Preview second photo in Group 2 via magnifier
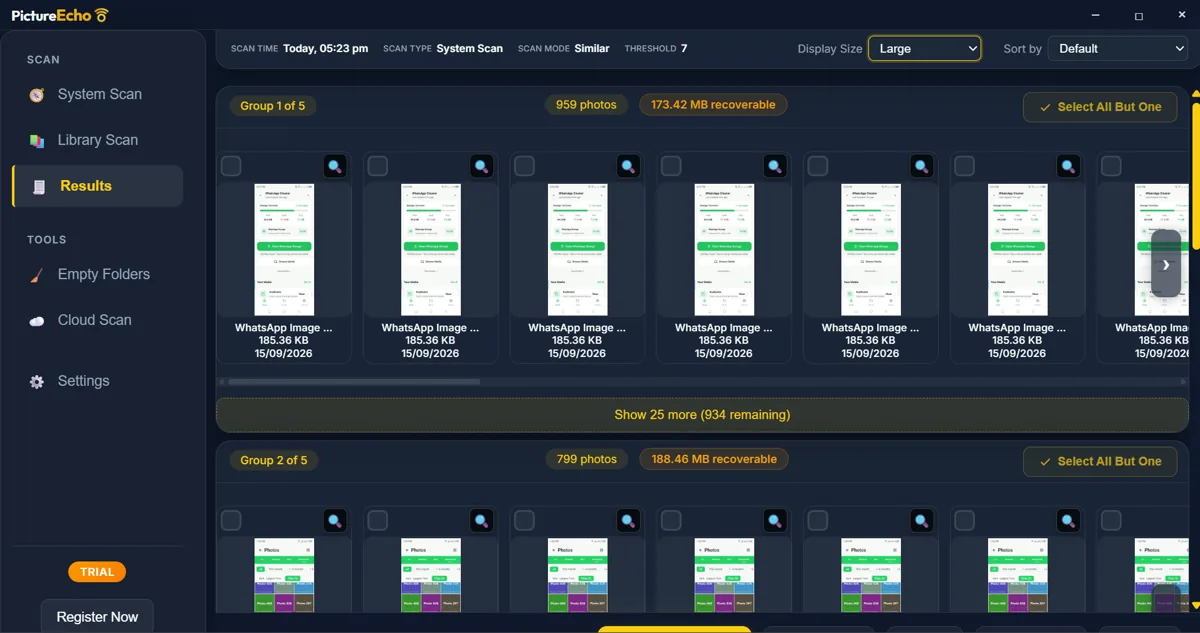 (x=482, y=520)
